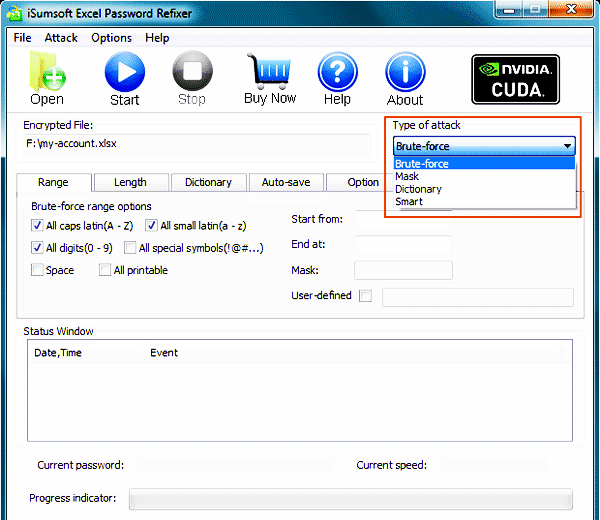Click the User-defined characters field
The height and width of the screenshot is (520, 600).
tap(478, 297)
